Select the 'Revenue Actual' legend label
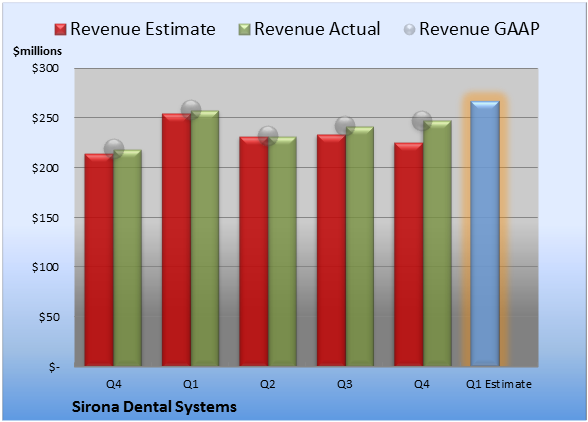This screenshot has width=588, height=422. click(317, 29)
